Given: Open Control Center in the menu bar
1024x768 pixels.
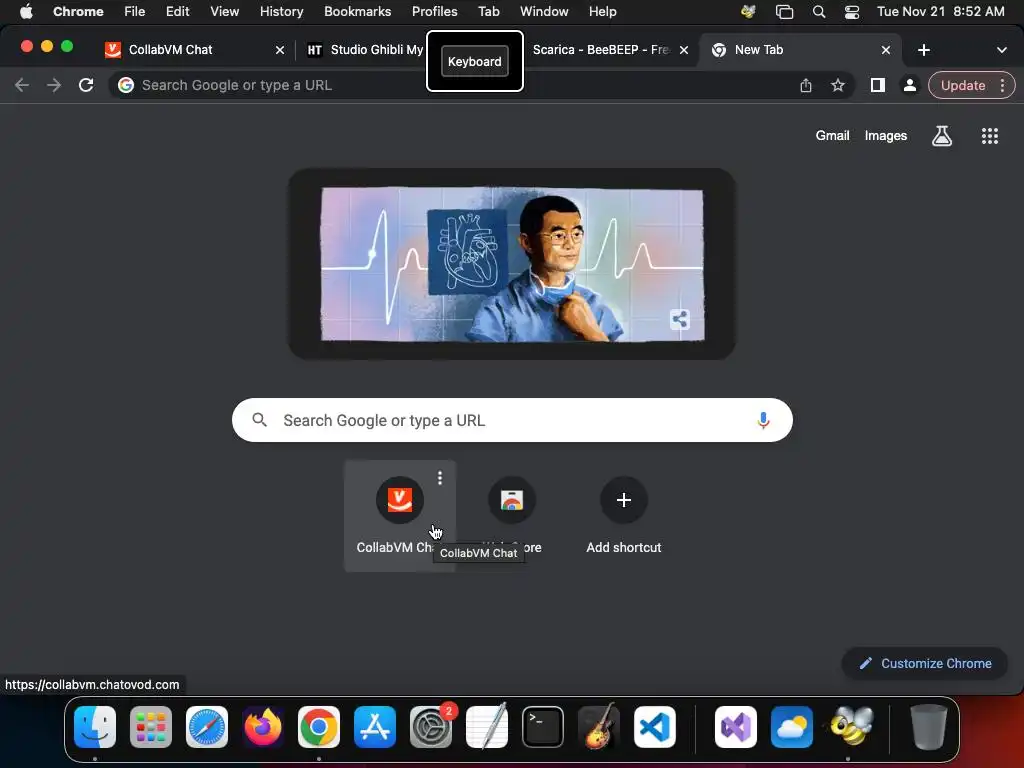Looking at the screenshot, I should 852,12.
